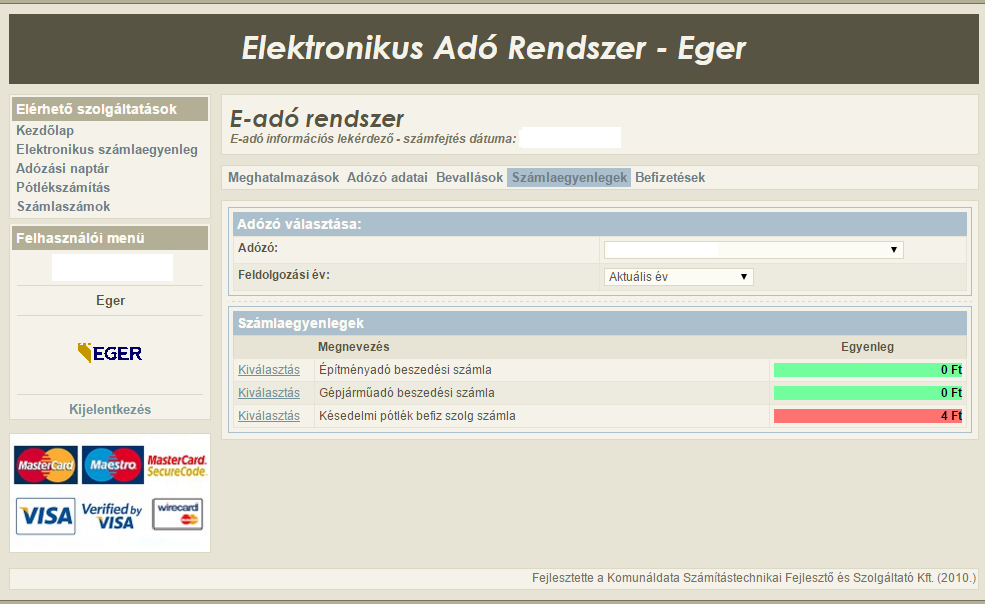
Task: Click the MasterCard SecureCode logo
Action: [177, 466]
